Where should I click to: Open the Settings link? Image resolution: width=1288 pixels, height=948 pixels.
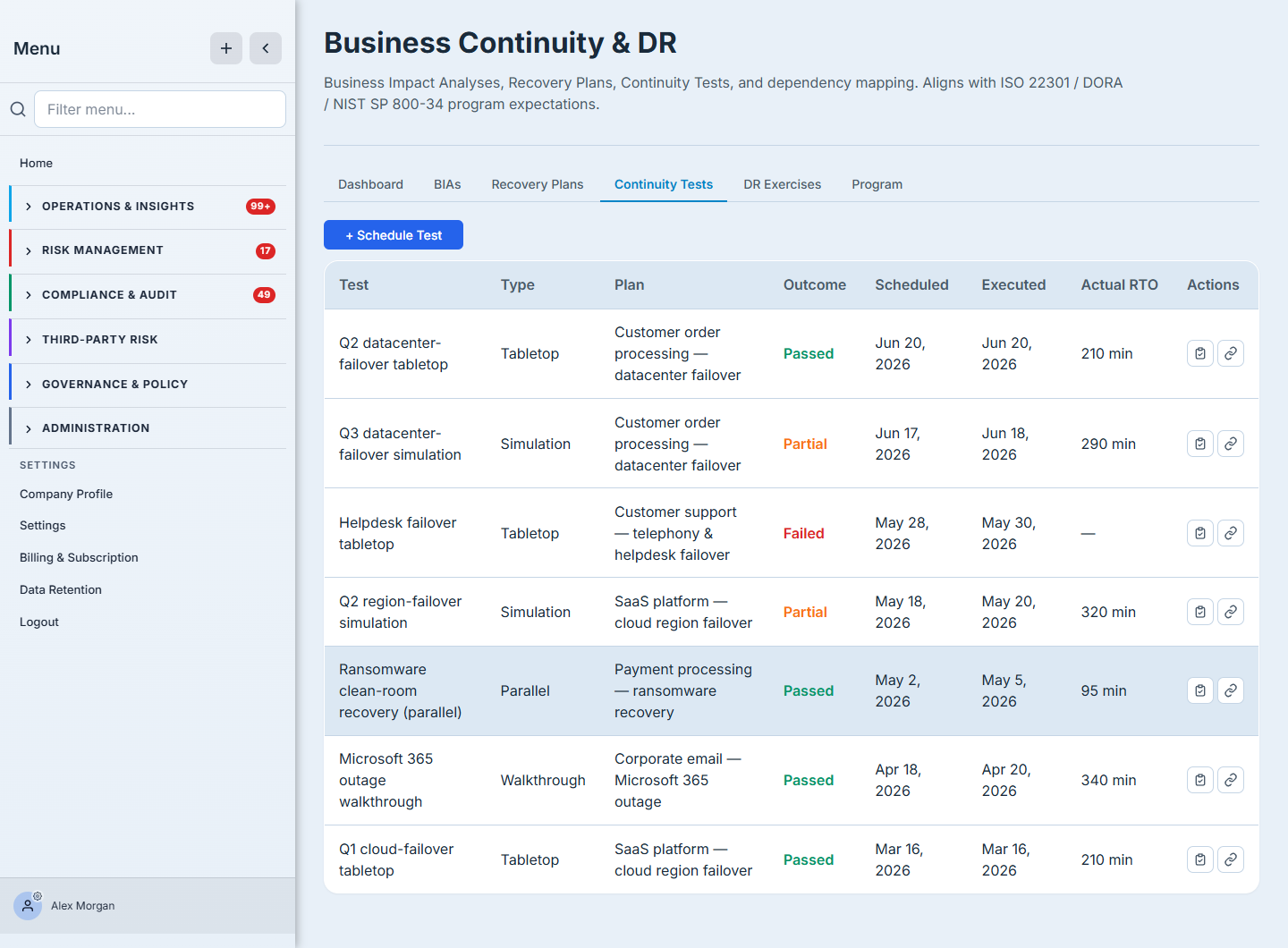43,525
